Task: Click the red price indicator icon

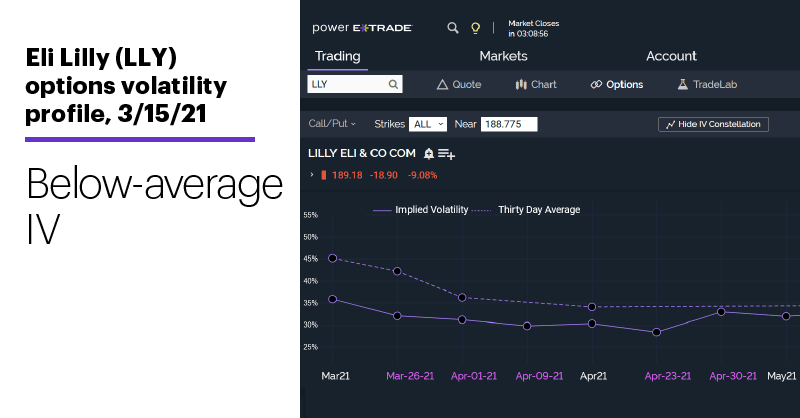Action: pyautogui.click(x=323, y=175)
